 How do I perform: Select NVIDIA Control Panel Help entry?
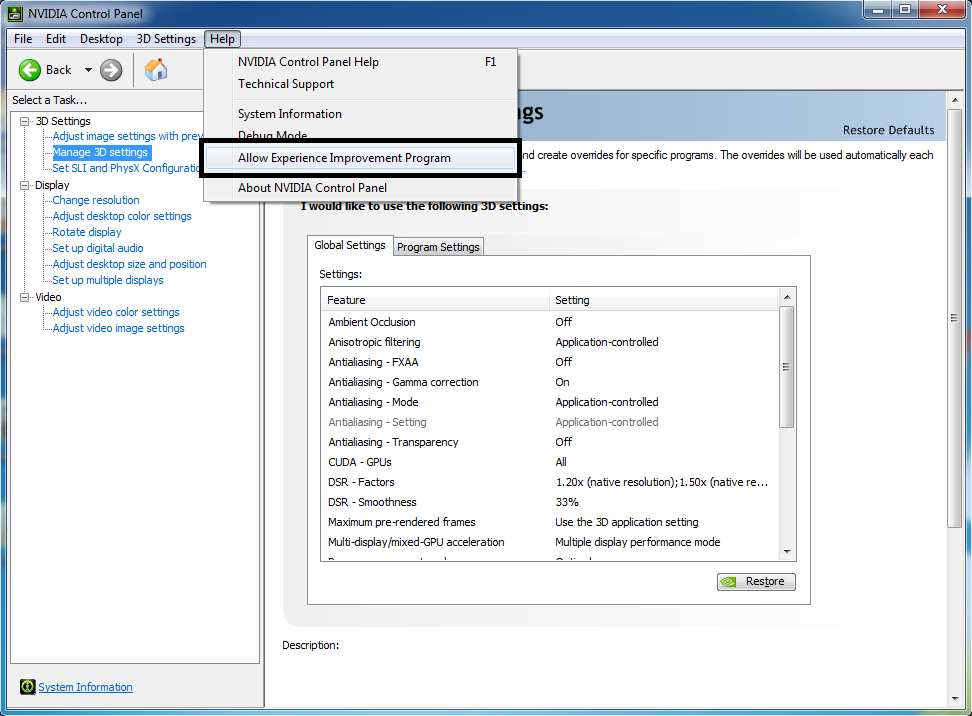pos(361,62)
